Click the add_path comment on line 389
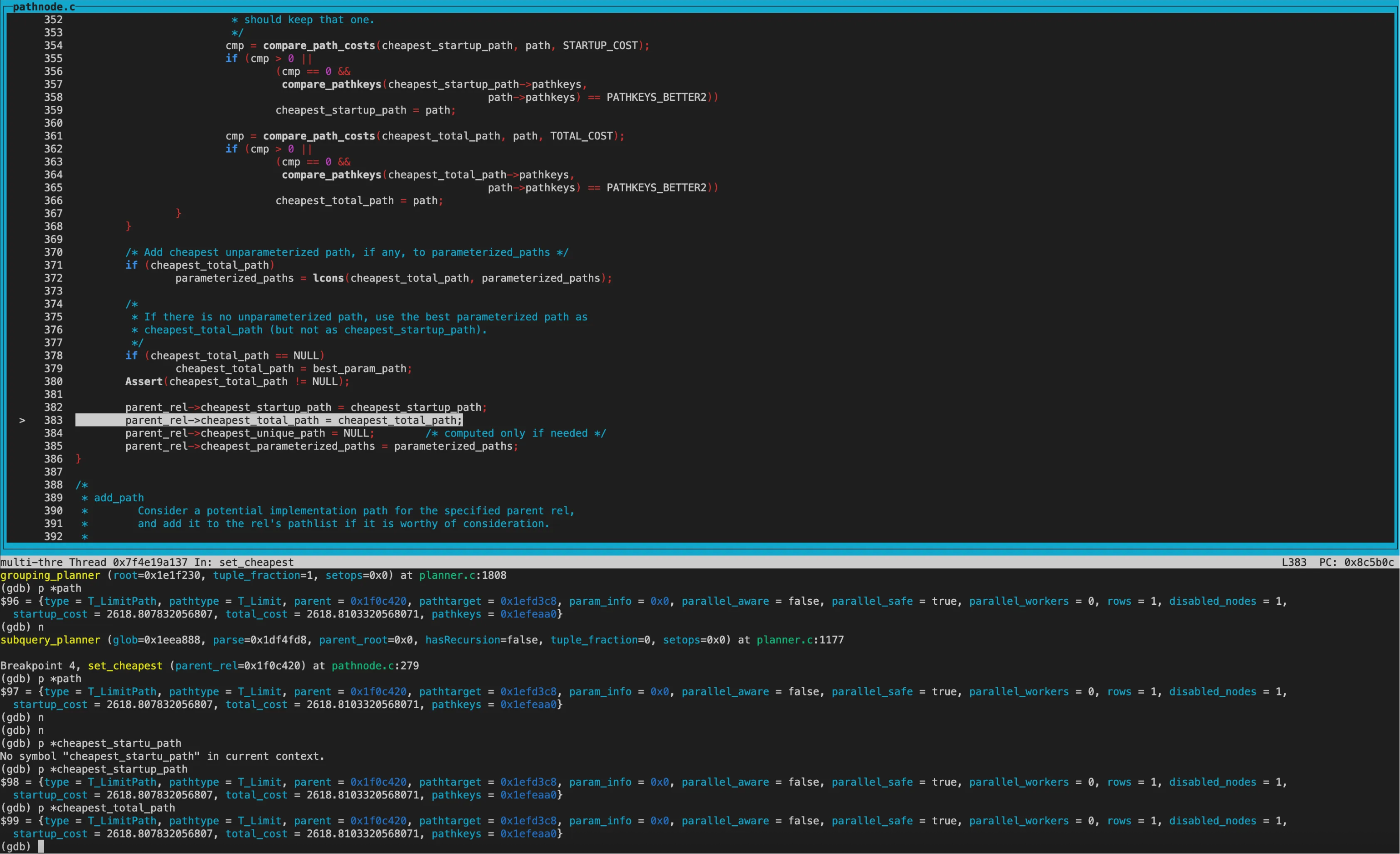Screen dimensions: 1400x854 (119, 498)
